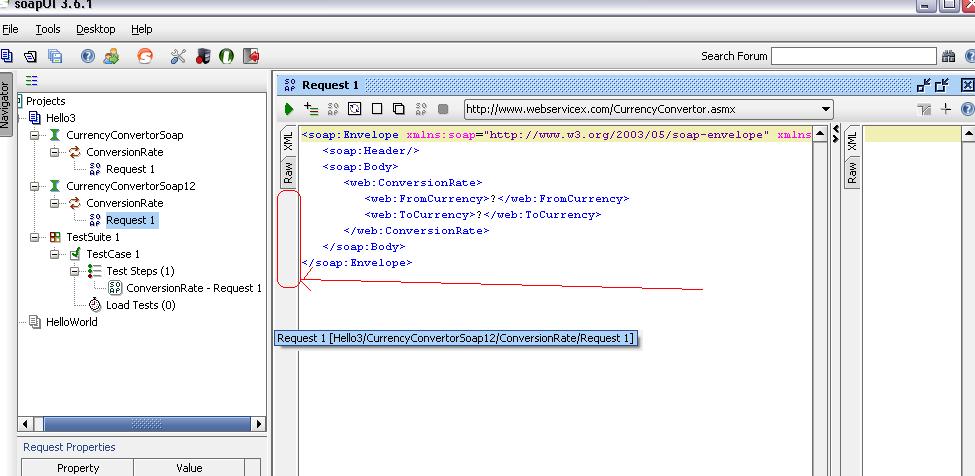
Task: Click the online help question mark icon
Action: pos(87,56)
